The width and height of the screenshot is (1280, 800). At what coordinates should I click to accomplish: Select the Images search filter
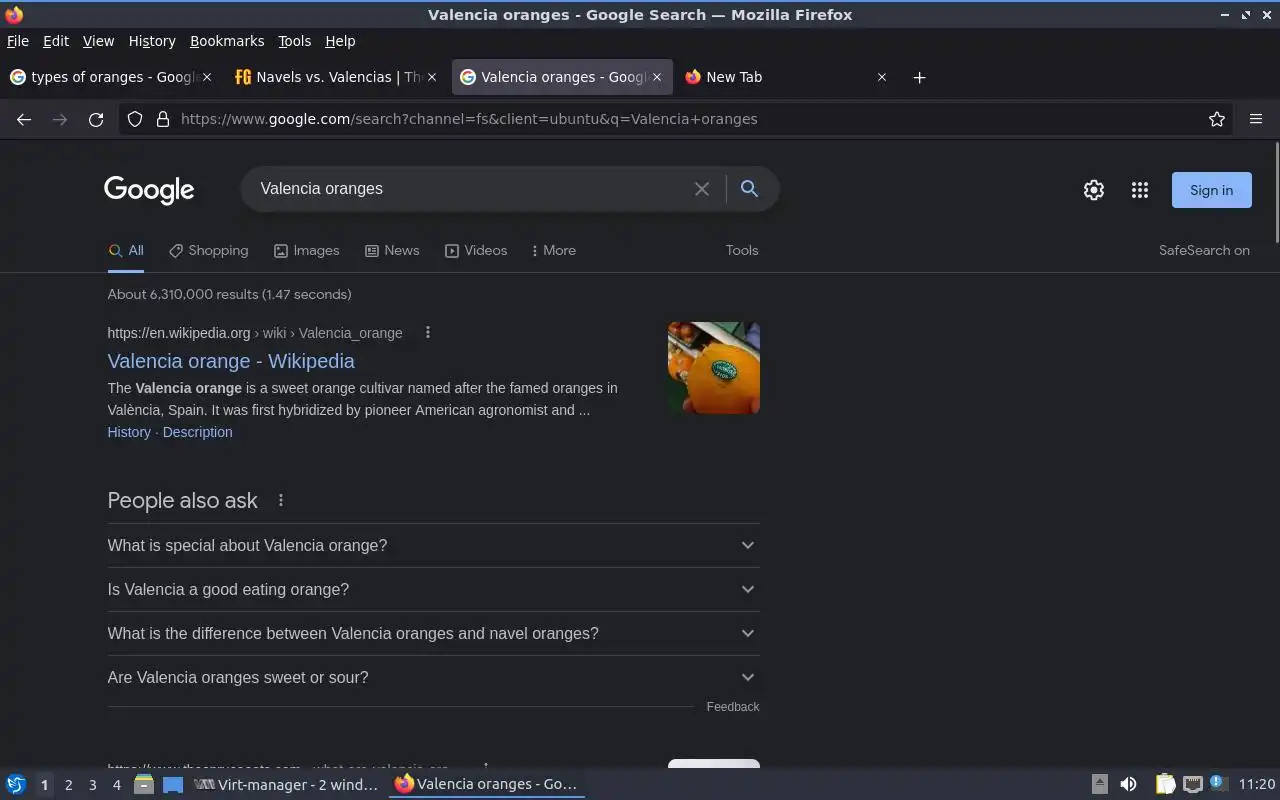click(306, 251)
